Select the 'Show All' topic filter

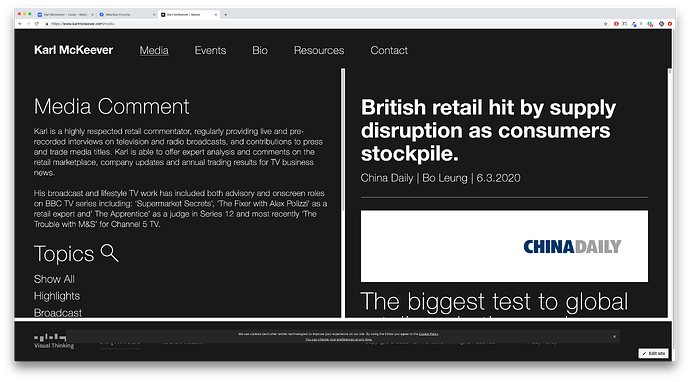coord(54,279)
